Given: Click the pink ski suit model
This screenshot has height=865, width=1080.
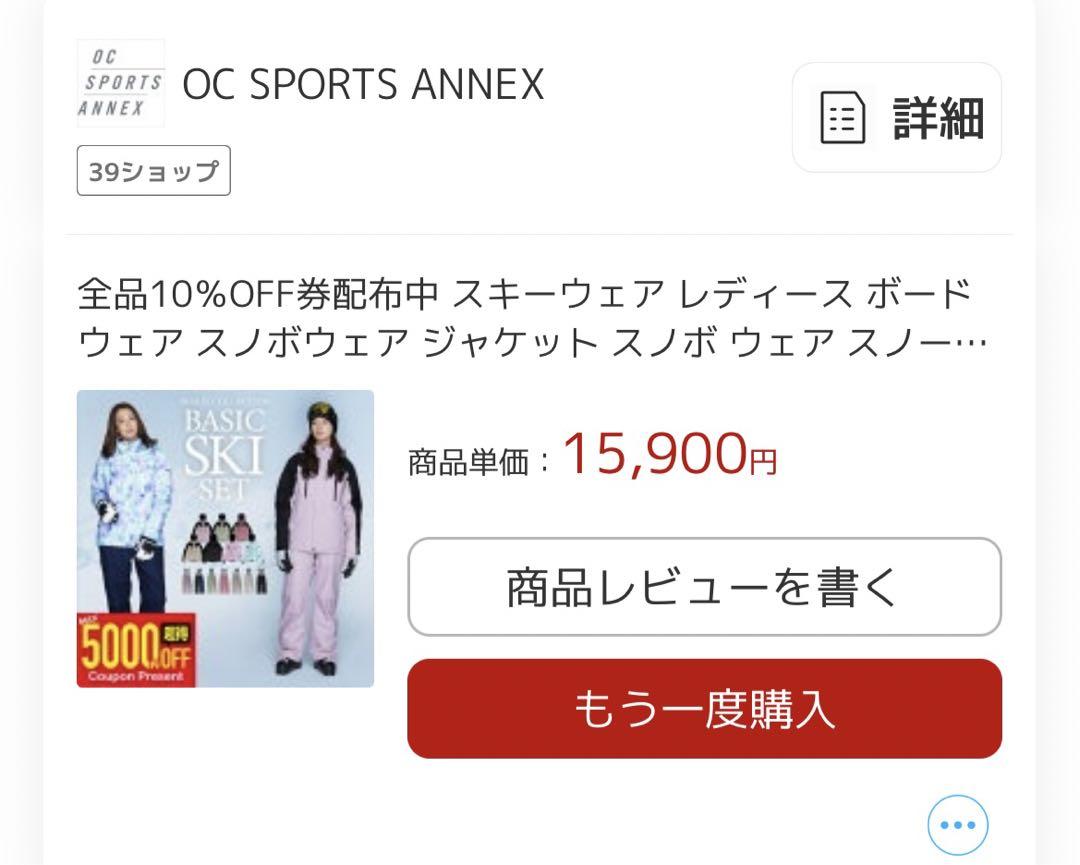Looking at the screenshot, I should (318, 539).
